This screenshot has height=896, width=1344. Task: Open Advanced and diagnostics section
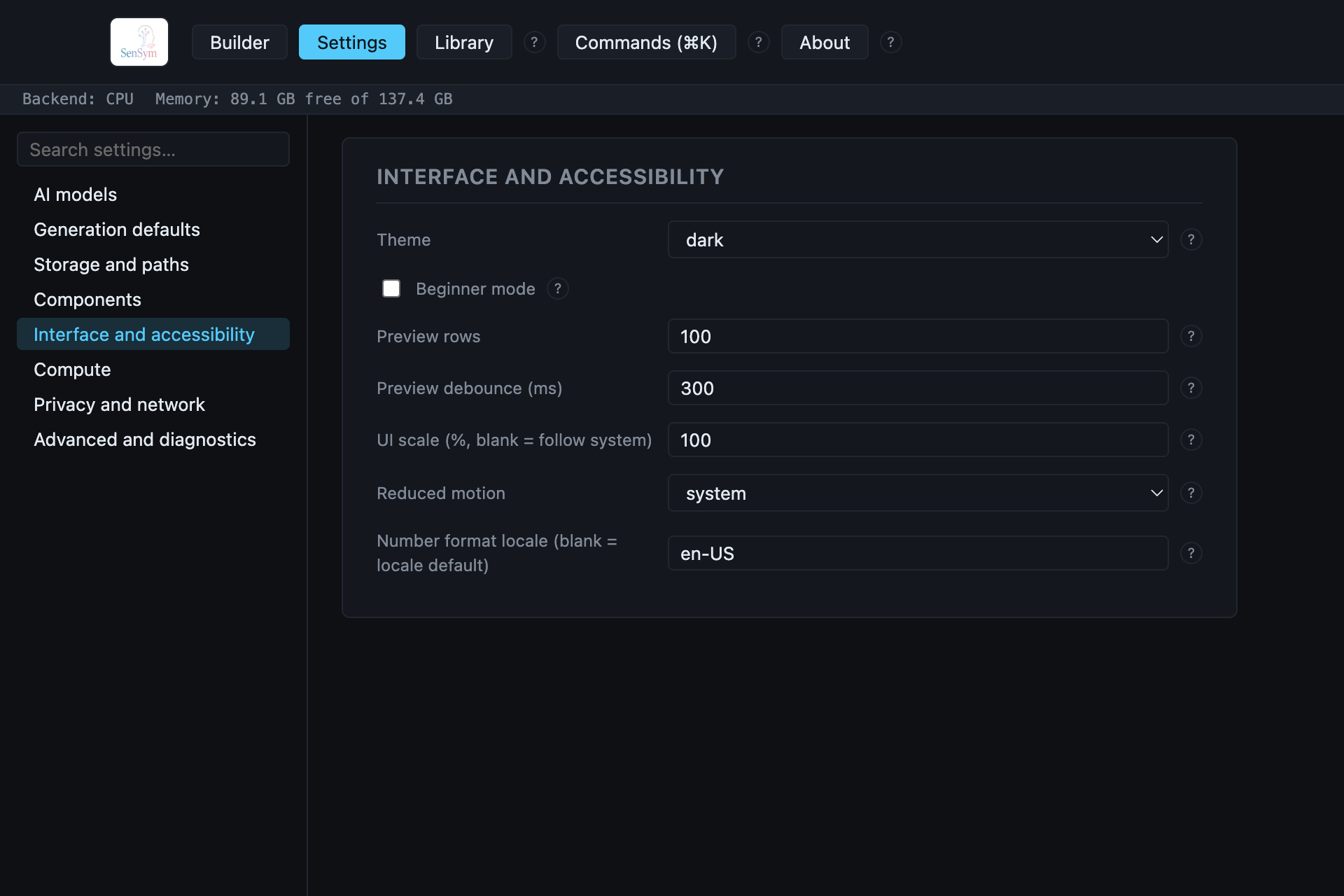[153, 440]
